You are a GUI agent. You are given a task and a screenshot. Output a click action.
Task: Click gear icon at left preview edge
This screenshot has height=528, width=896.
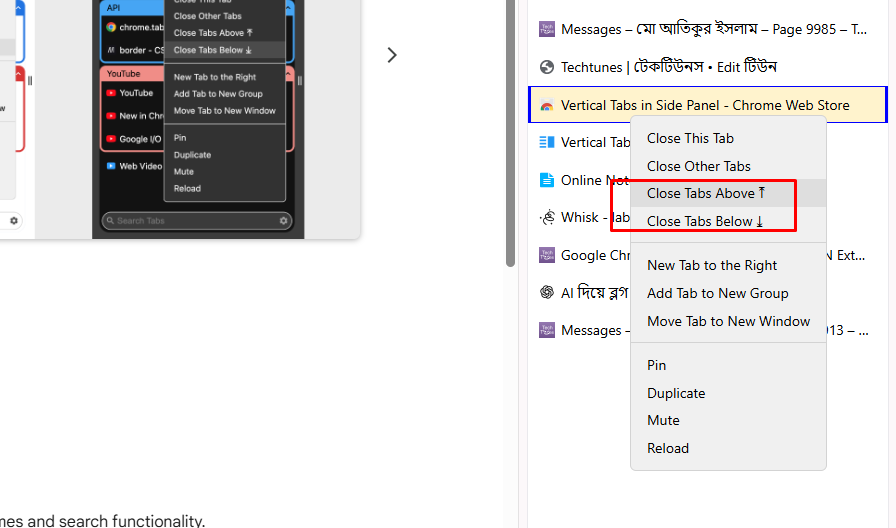click(14, 221)
